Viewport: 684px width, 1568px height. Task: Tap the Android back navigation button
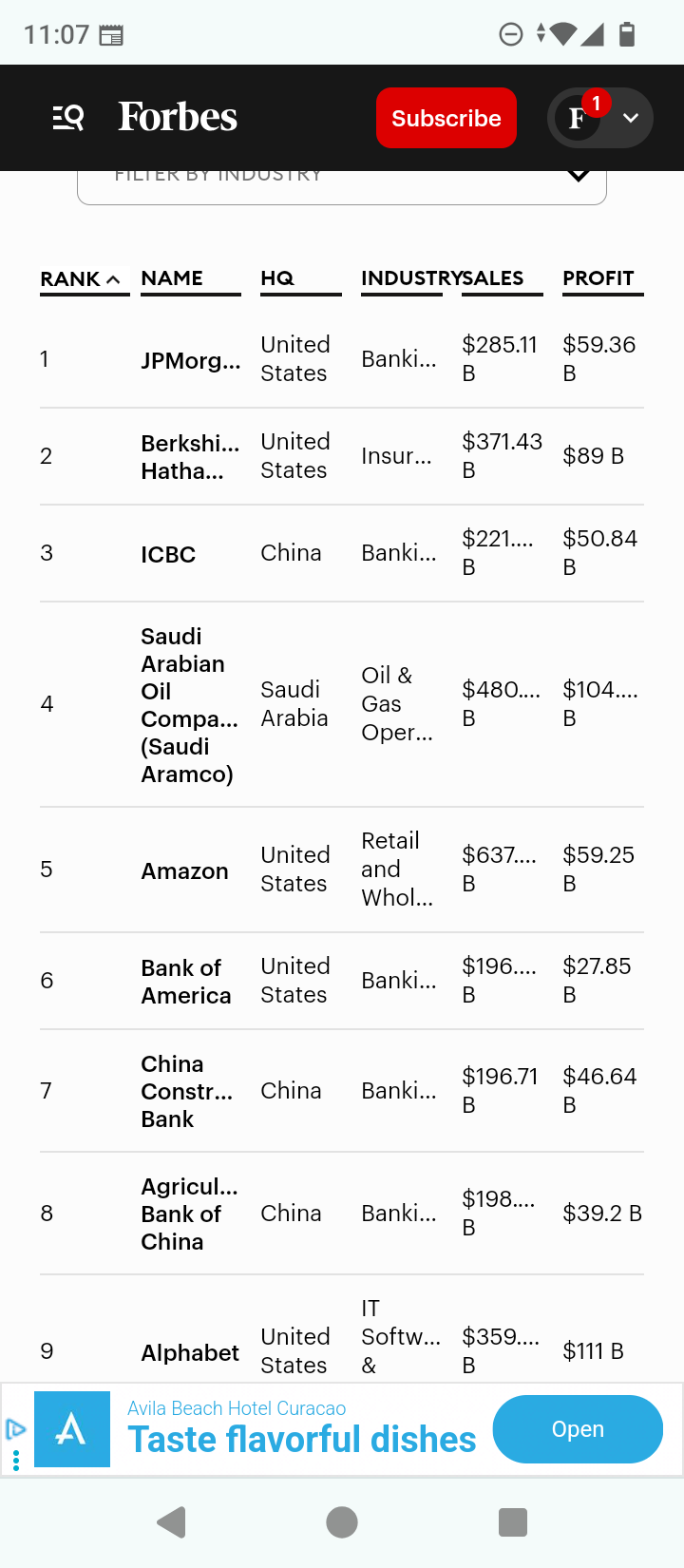[172, 1522]
